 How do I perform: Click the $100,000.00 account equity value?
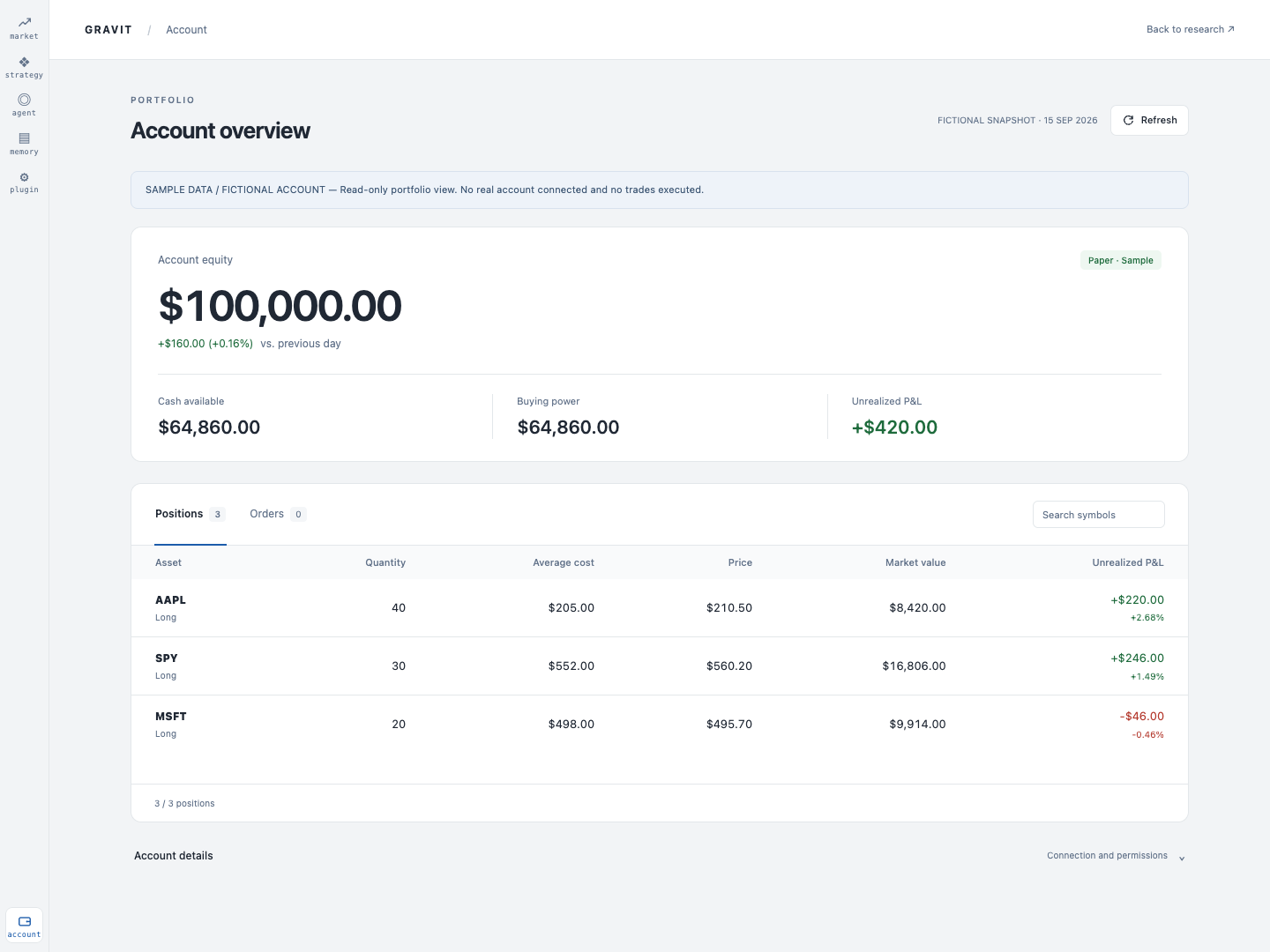(x=280, y=306)
